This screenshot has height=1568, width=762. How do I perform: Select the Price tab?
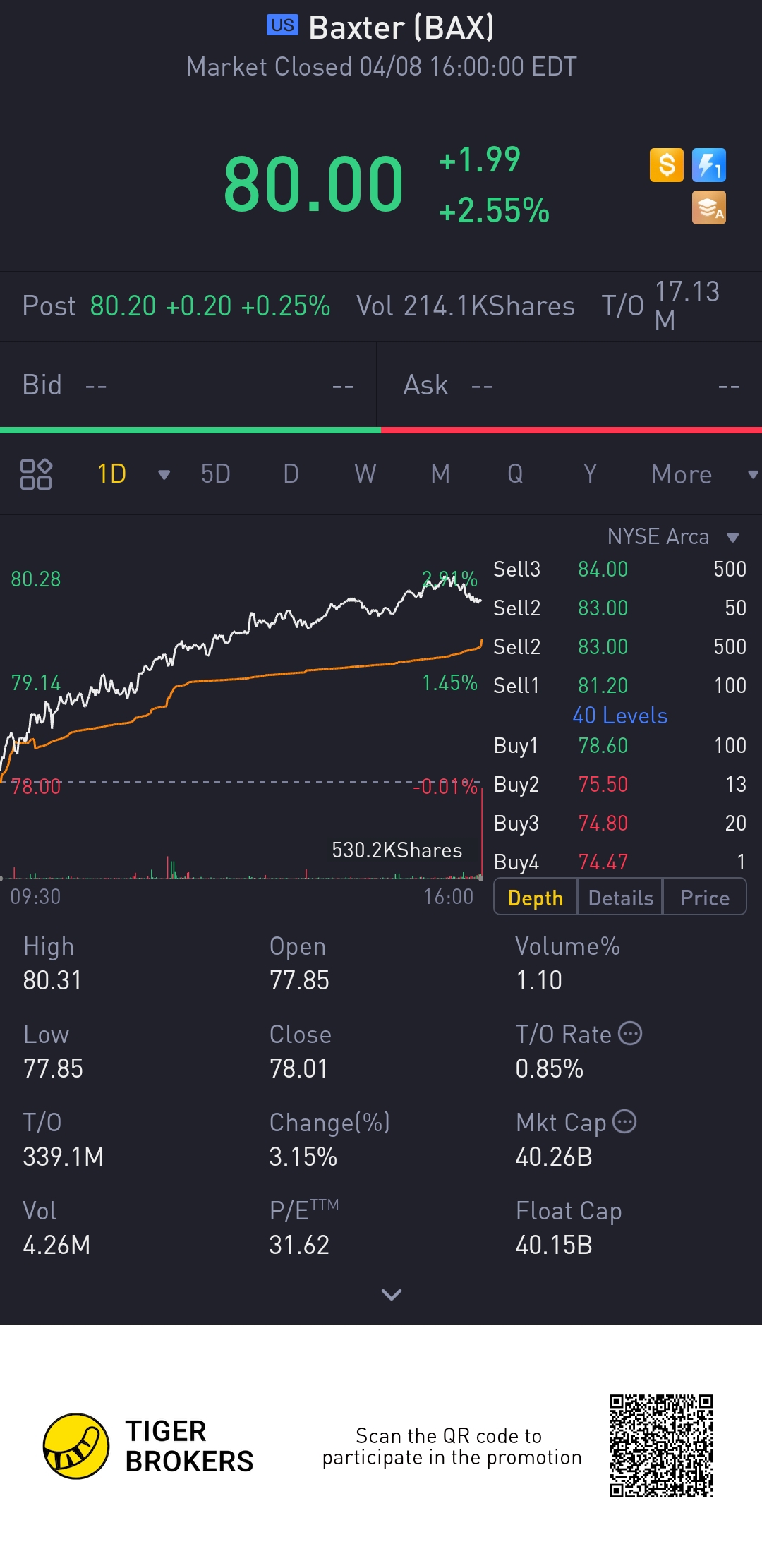pos(705,898)
